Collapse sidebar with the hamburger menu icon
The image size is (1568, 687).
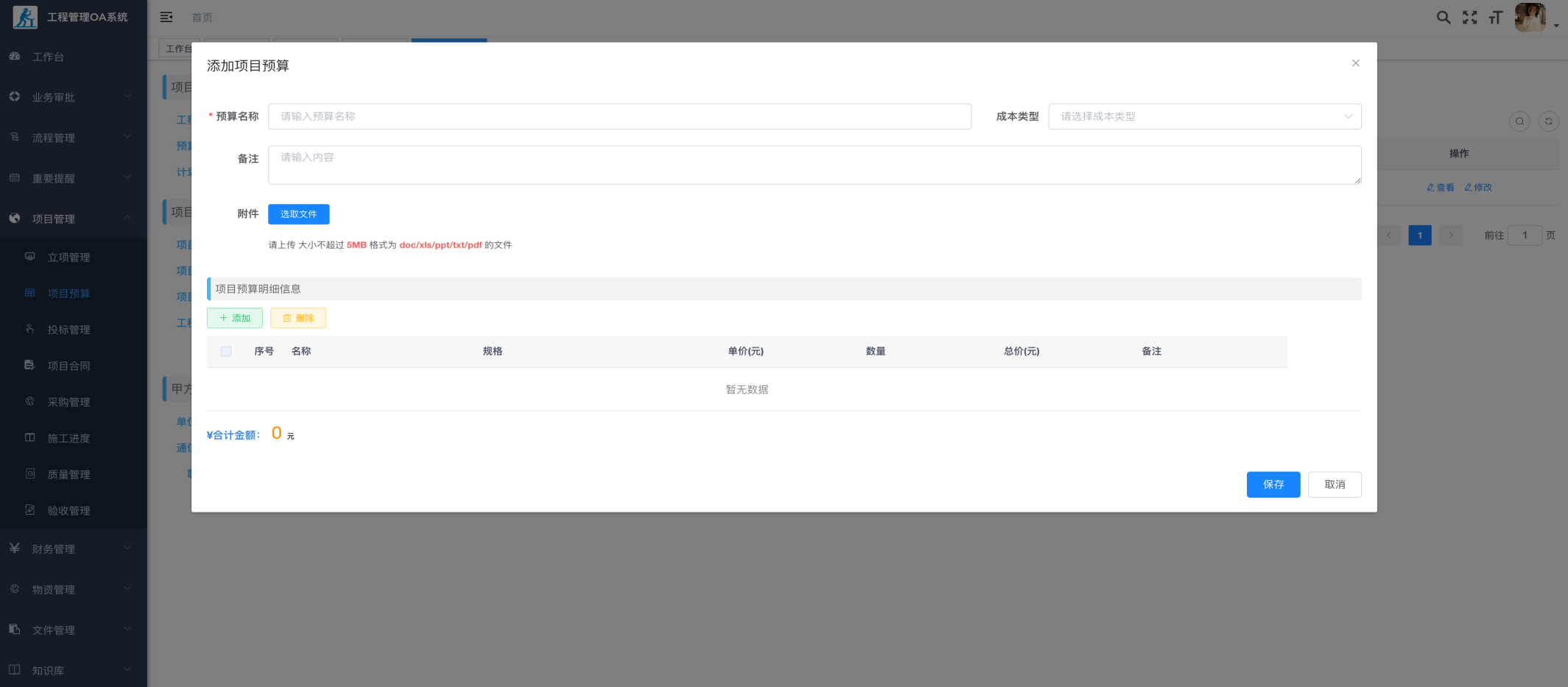click(166, 17)
